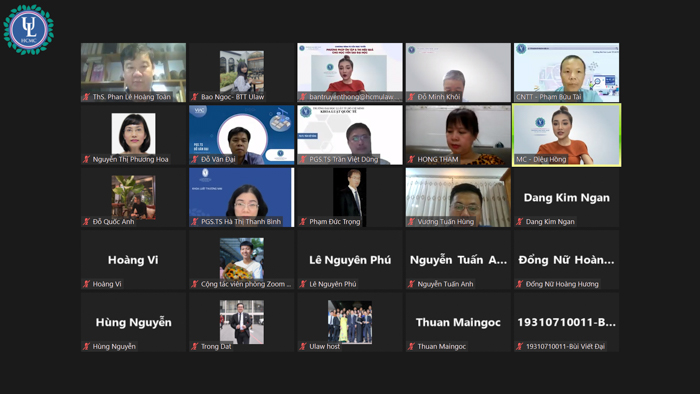Click muted mic icon beside HONG THAM
700x394 pixels.
(x=411, y=159)
